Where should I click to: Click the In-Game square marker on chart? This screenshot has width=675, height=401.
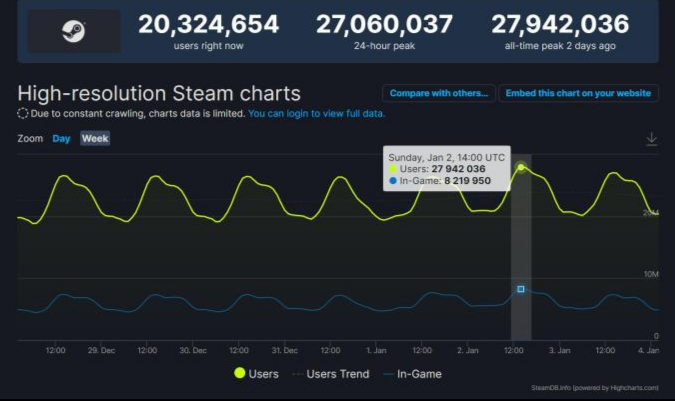[x=521, y=289]
